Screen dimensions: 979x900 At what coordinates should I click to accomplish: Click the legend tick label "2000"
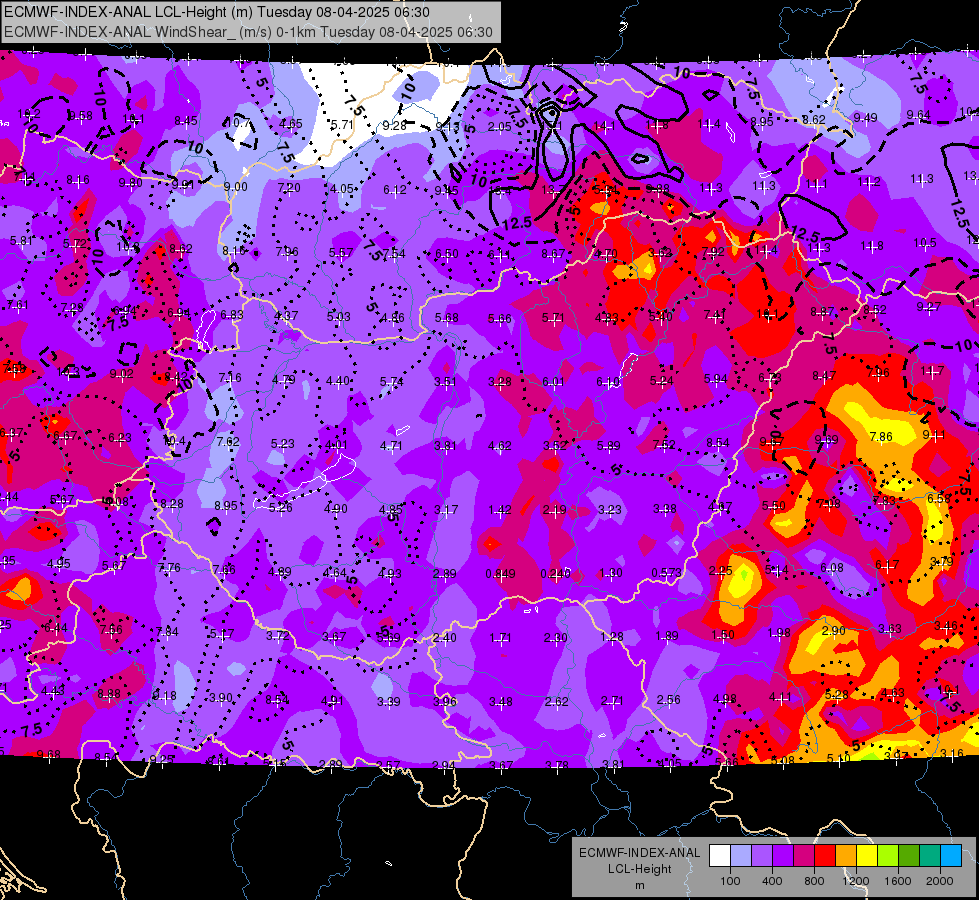click(x=939, y=881)
